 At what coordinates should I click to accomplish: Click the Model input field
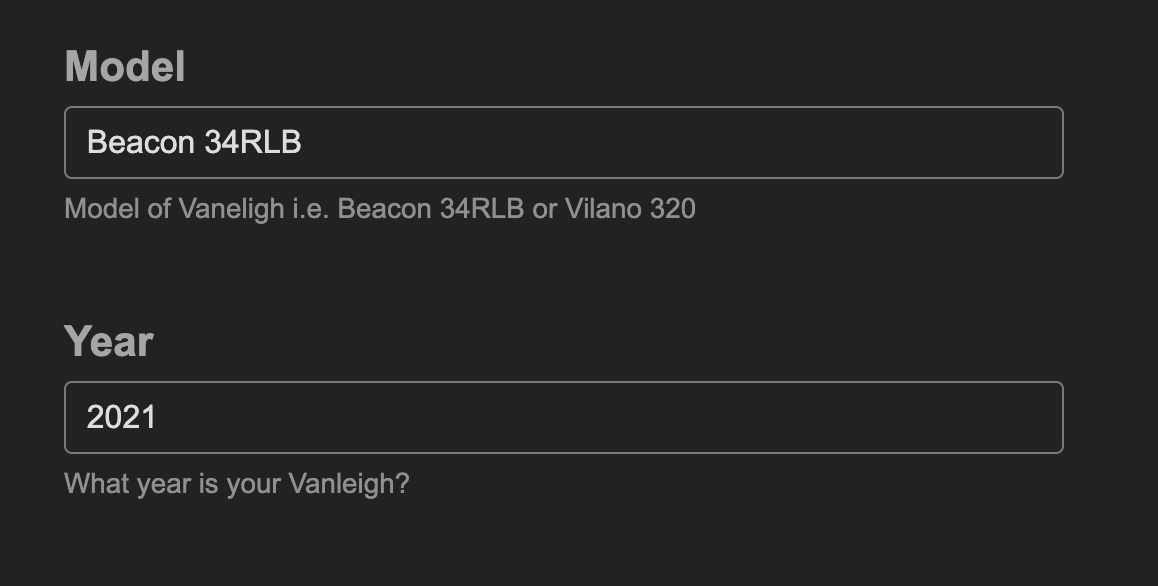pos(563,142)
